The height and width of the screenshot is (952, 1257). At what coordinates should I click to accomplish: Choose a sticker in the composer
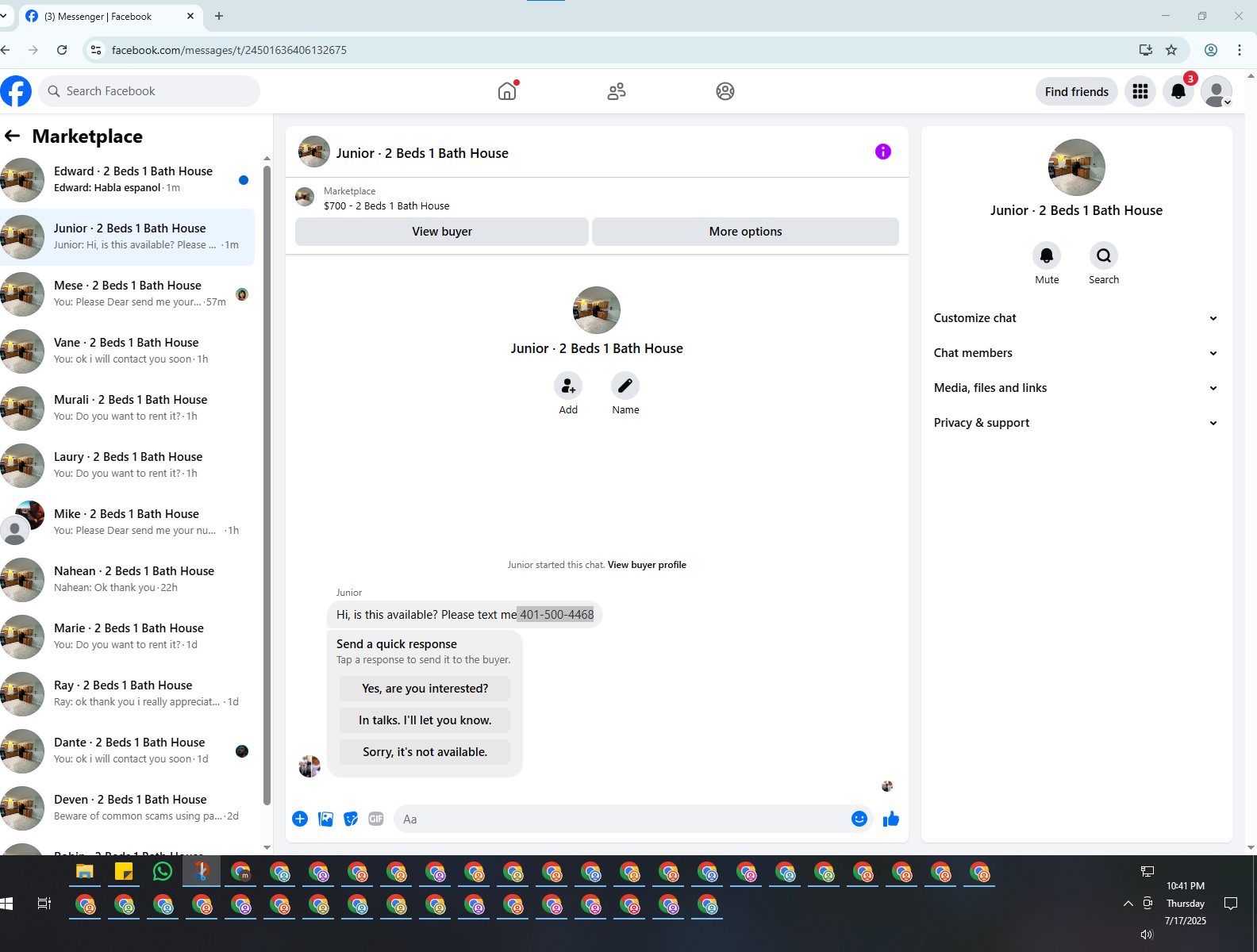coord(351,819)
